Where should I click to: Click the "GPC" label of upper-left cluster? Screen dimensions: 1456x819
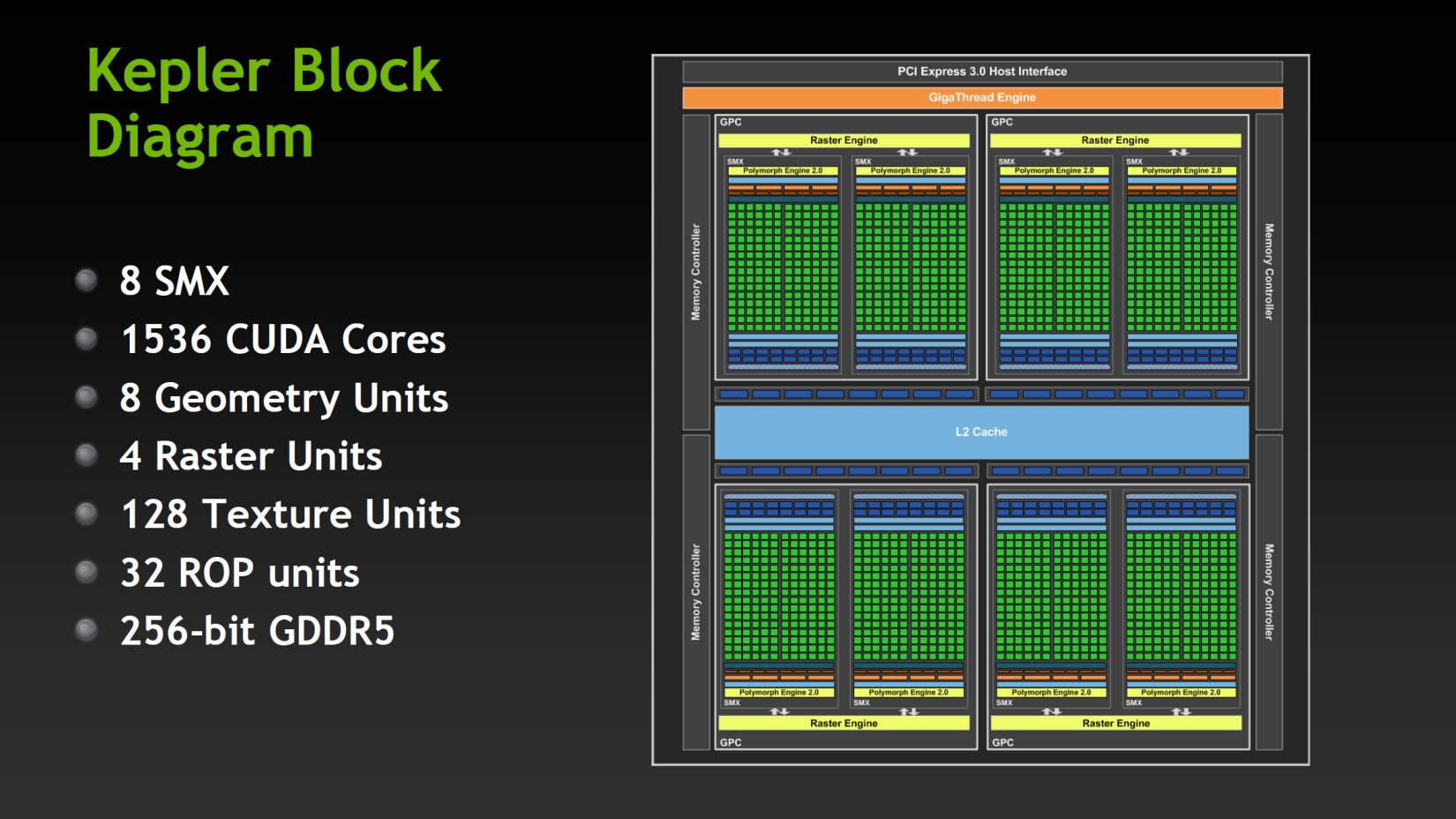tap(731, 122)
